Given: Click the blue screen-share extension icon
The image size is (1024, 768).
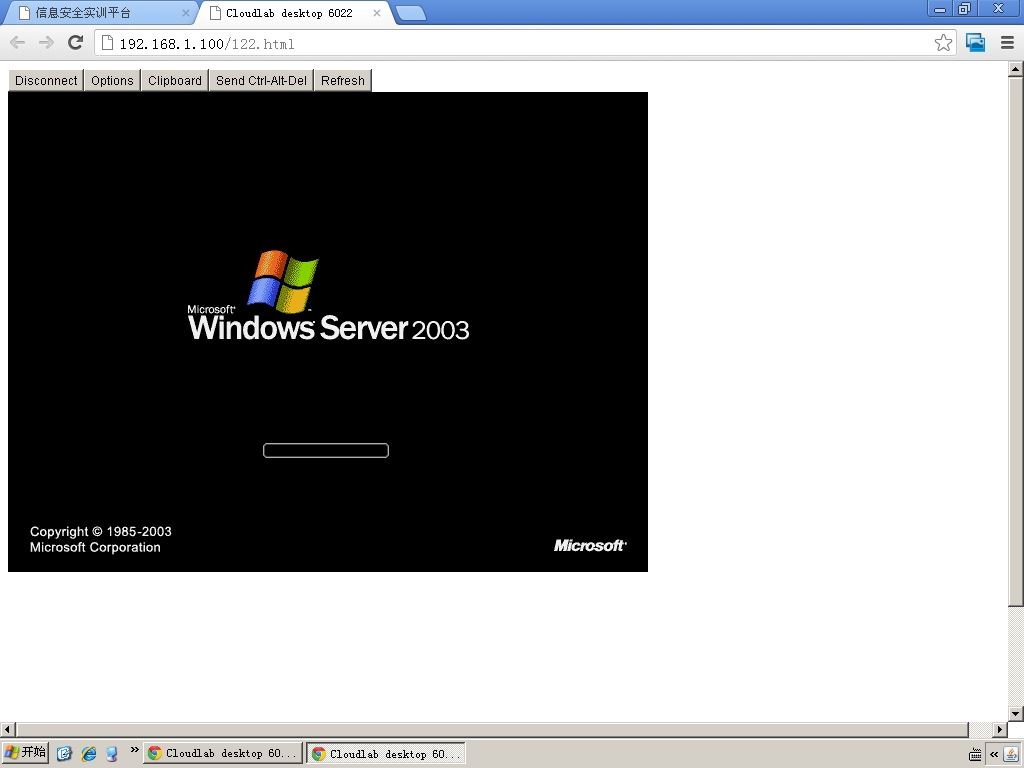Looking at the screenshot, I should point(976,43).
